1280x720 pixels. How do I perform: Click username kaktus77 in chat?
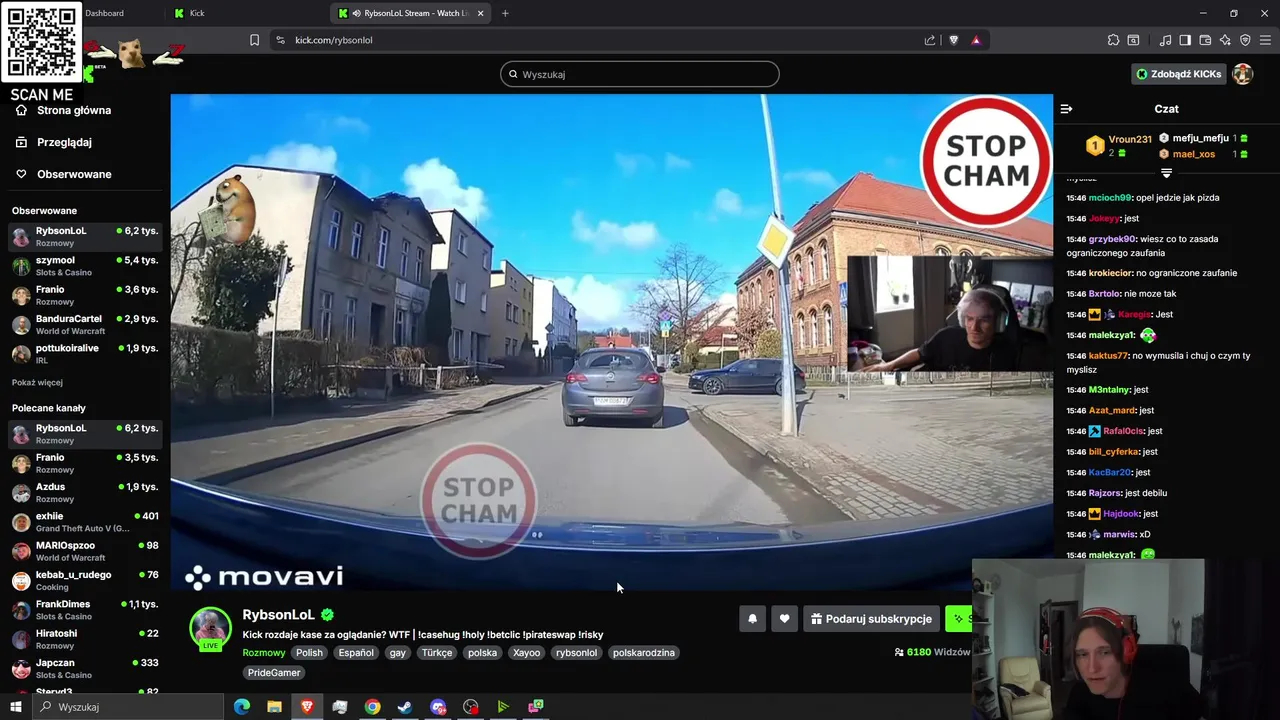point(1108,356)
